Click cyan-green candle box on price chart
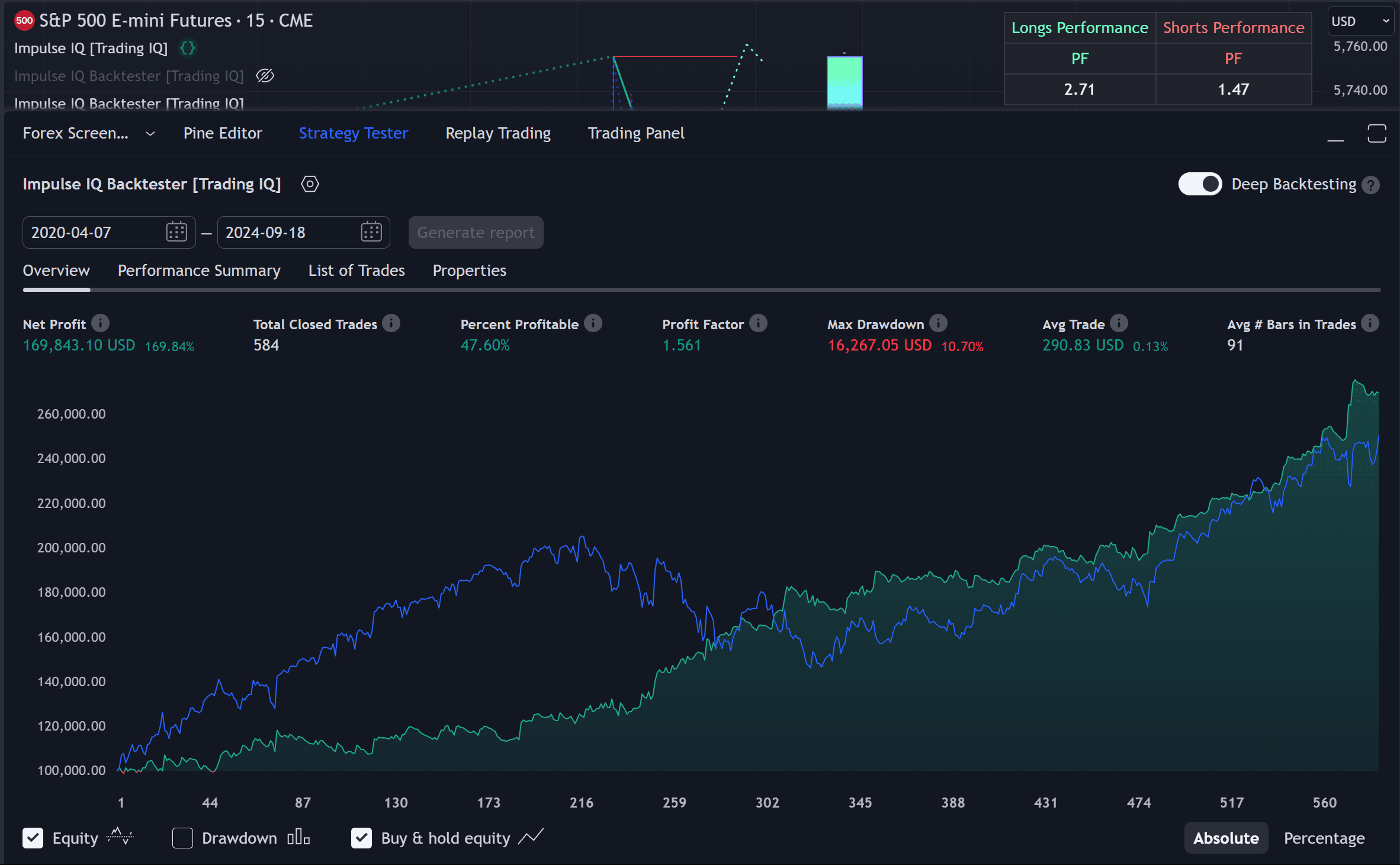This screenshot has height=865, width=1400. point(845,82)
